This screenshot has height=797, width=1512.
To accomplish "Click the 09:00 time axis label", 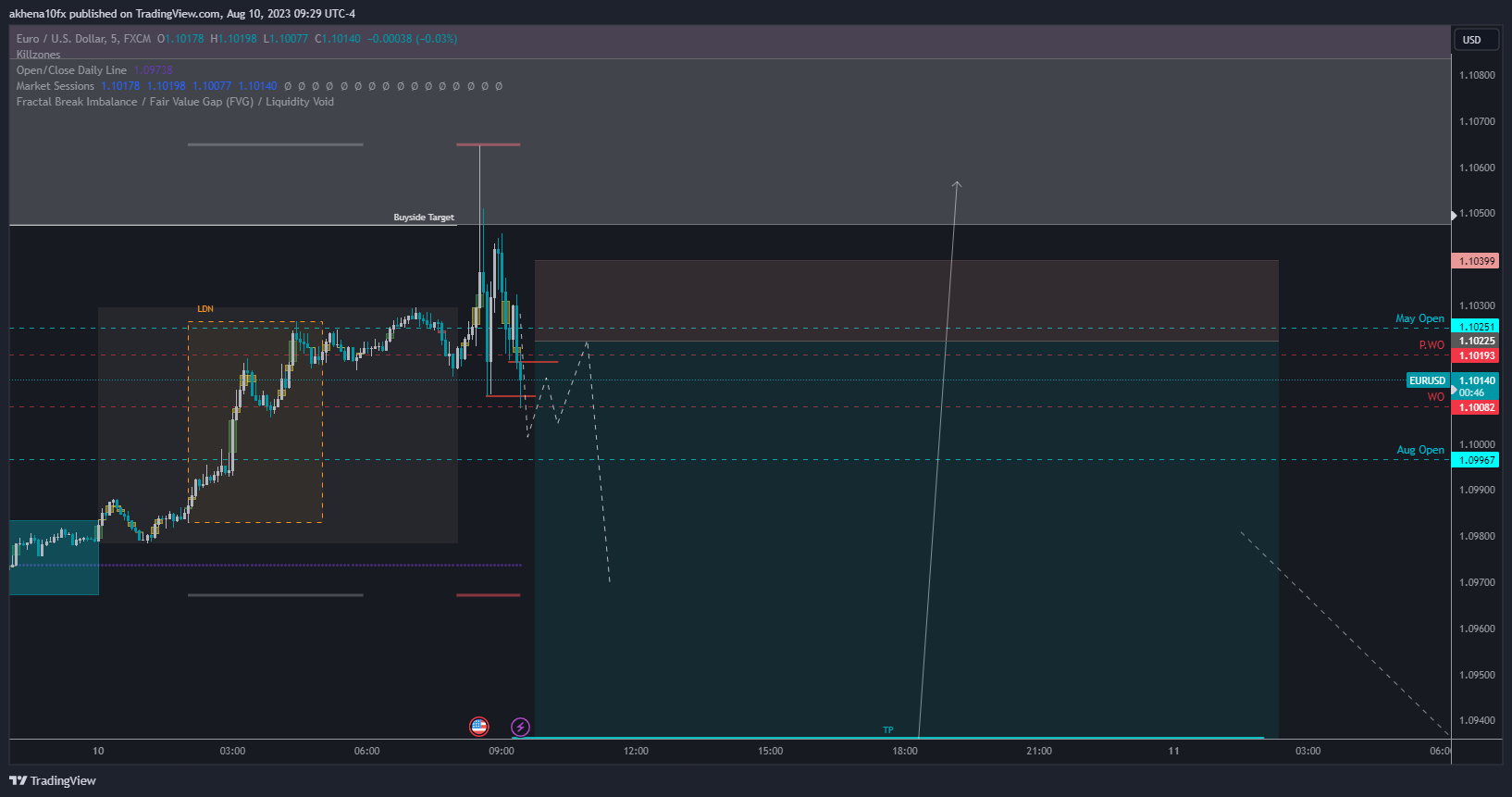I will point(502,751).
